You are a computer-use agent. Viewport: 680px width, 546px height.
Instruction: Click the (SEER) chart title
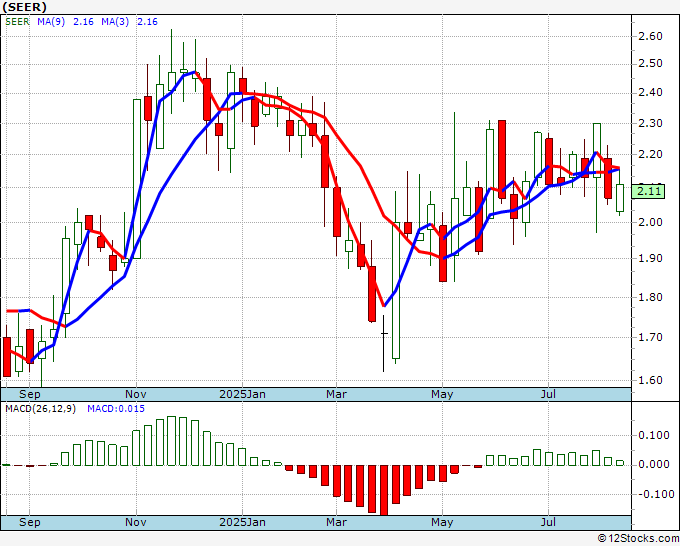coord(25,7)
